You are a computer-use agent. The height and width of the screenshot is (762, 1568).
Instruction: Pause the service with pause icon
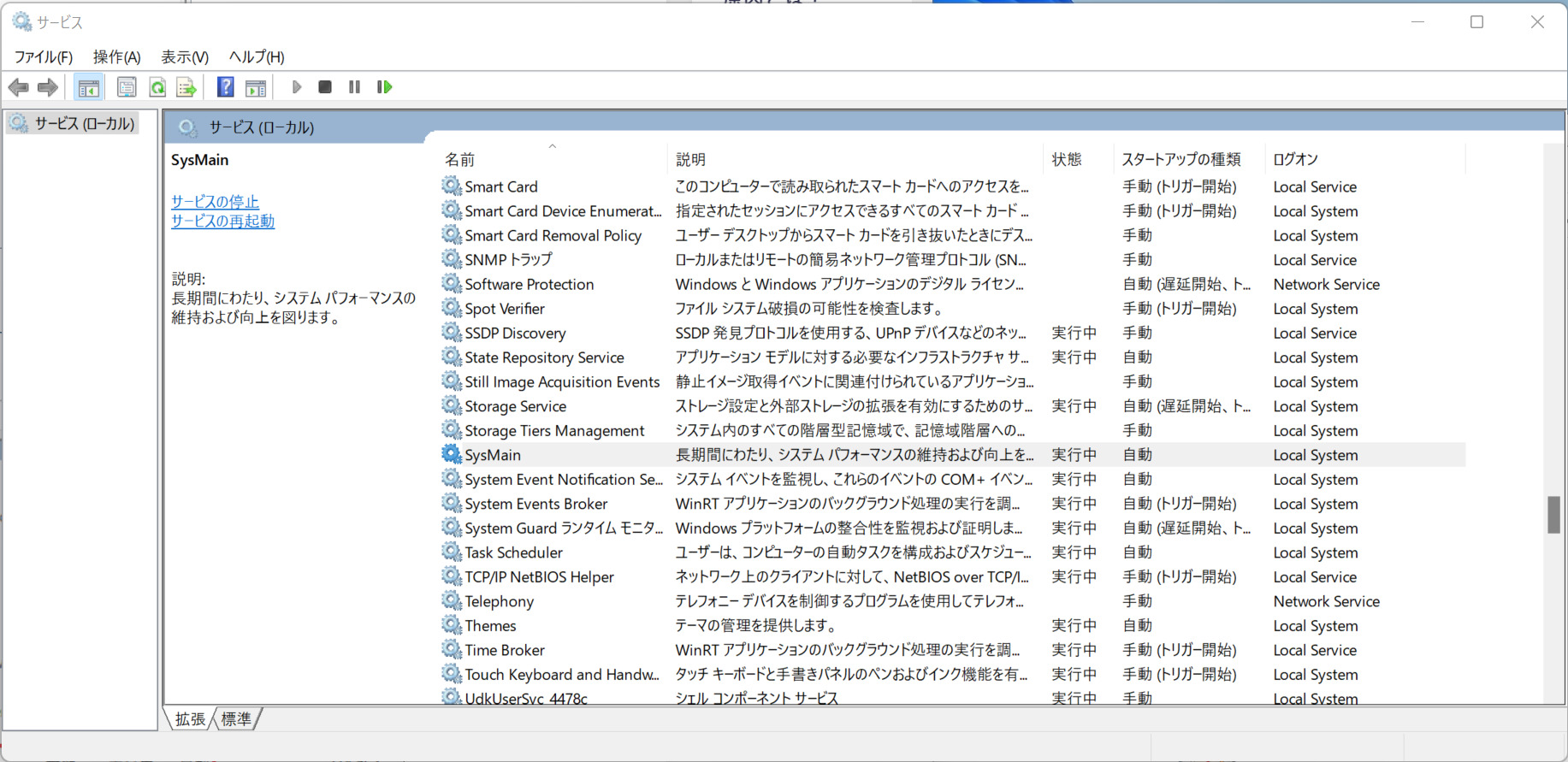(x=354, y=87)
